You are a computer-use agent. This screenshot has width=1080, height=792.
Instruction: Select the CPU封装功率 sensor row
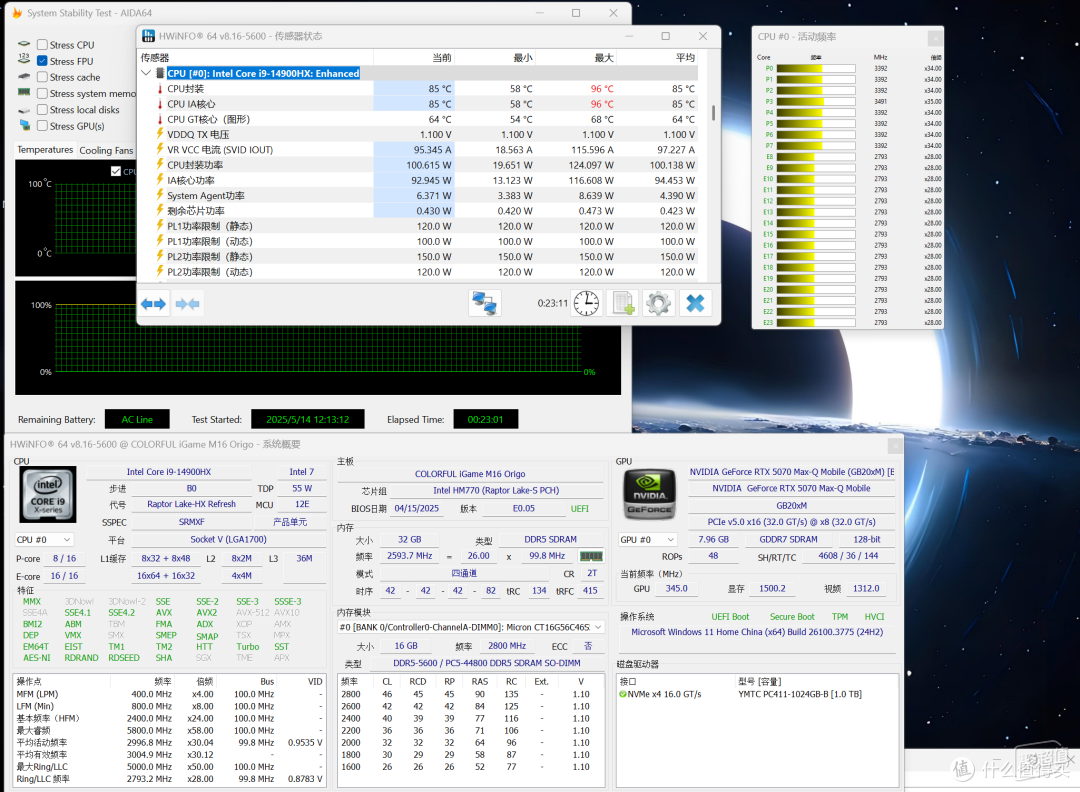click(418, 165)
